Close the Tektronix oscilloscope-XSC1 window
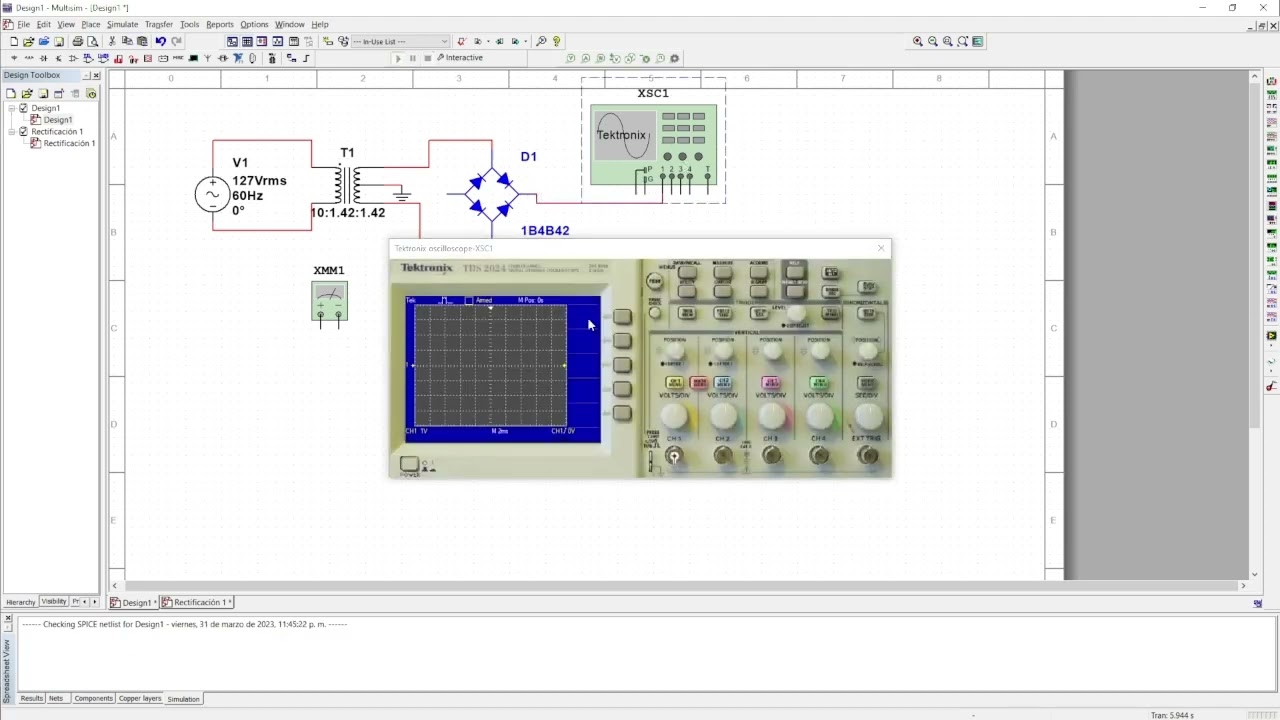The image size is (1280, 720). [x=881, y=248]
